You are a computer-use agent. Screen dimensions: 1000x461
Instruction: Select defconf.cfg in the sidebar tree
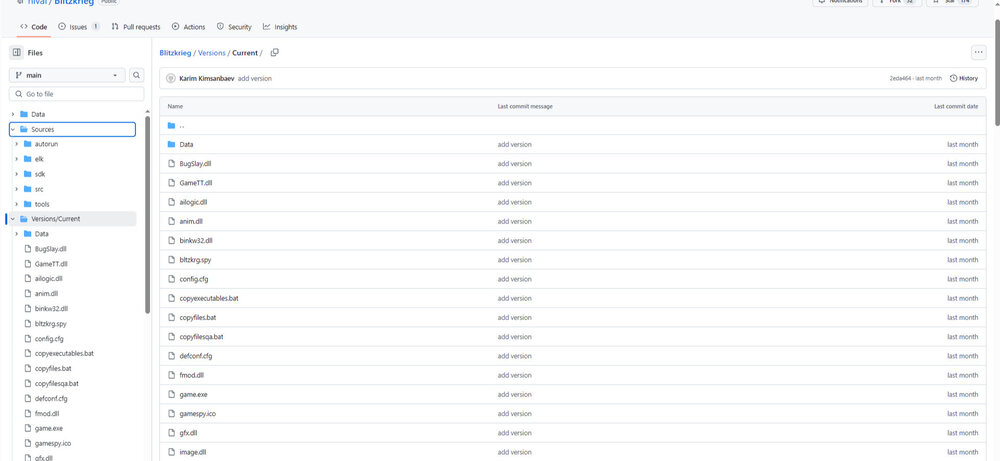click(51, 399)
